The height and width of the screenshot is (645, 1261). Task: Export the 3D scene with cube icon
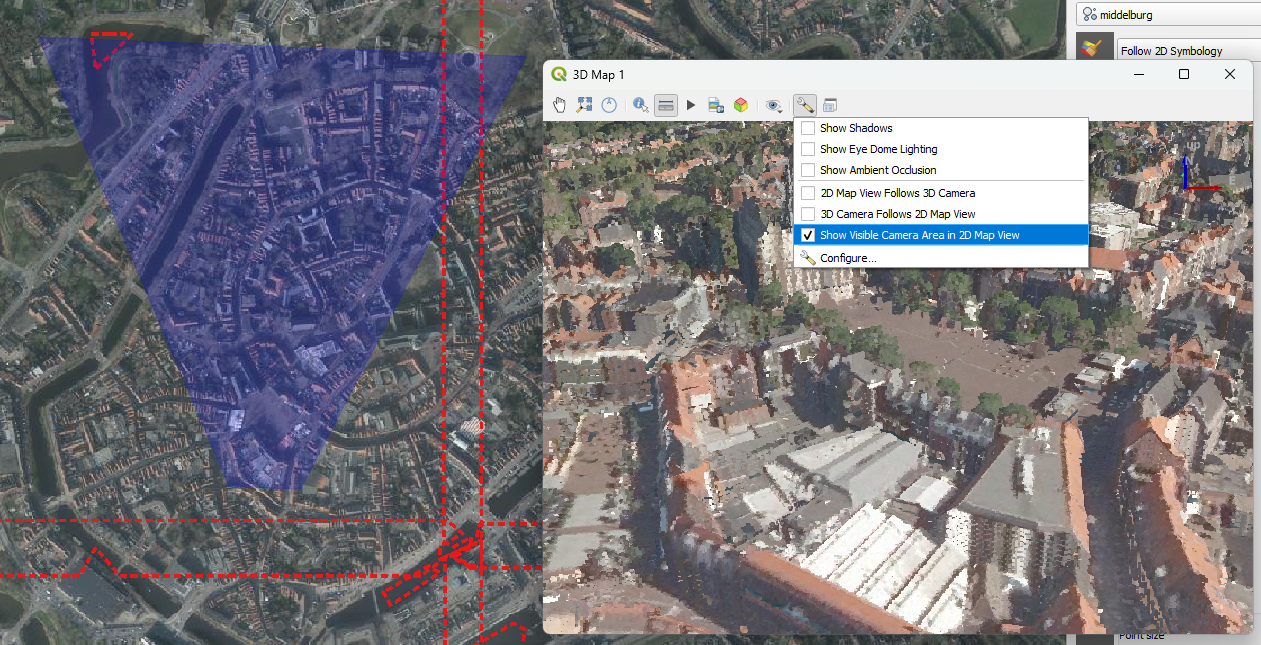tap(740, 104)
